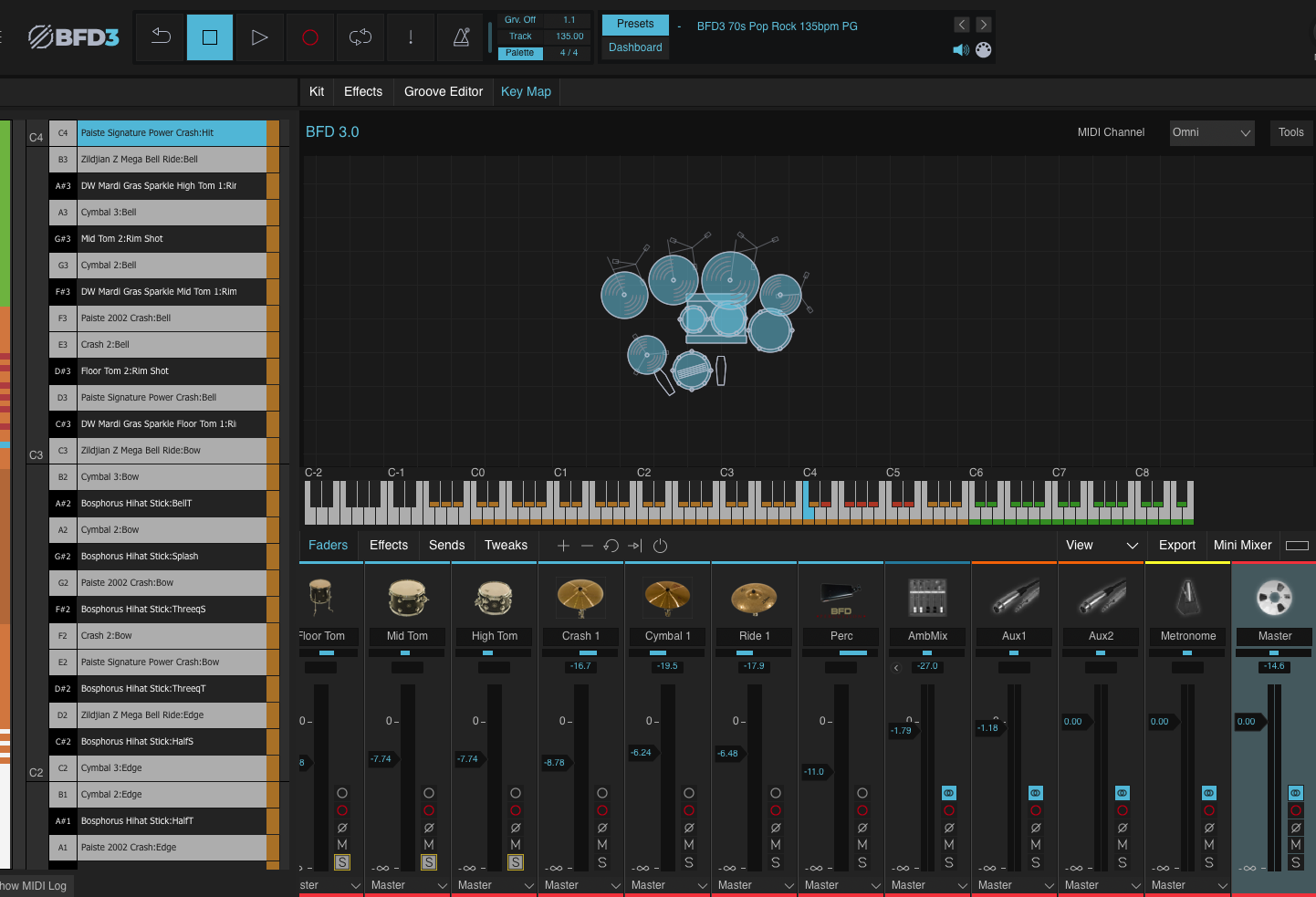The height and width of the screenshot is (897, 1316).
Task: Open the Tools menu button
Action: [1291, 132]
